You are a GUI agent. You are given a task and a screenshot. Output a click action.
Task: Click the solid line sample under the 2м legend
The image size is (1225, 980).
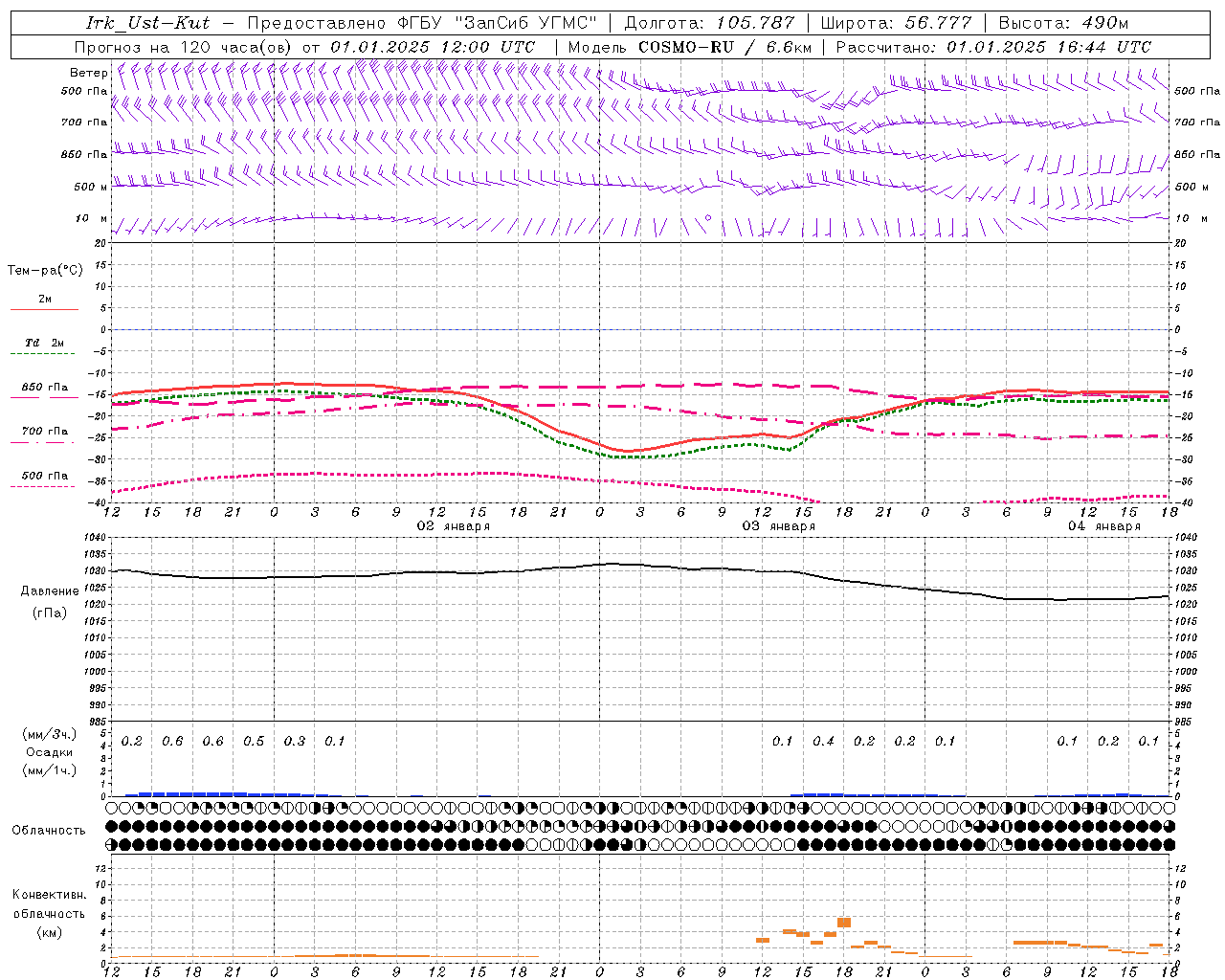coord(44,310)
